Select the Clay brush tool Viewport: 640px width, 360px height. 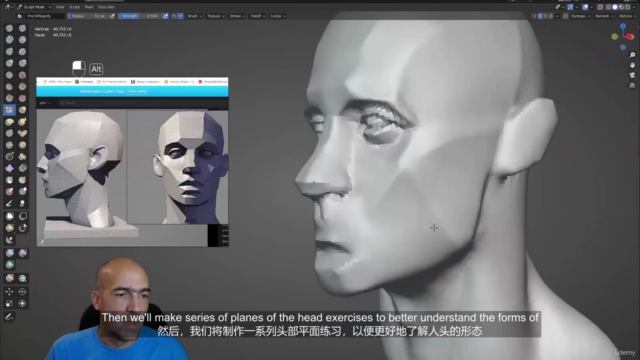coord(9,40)
